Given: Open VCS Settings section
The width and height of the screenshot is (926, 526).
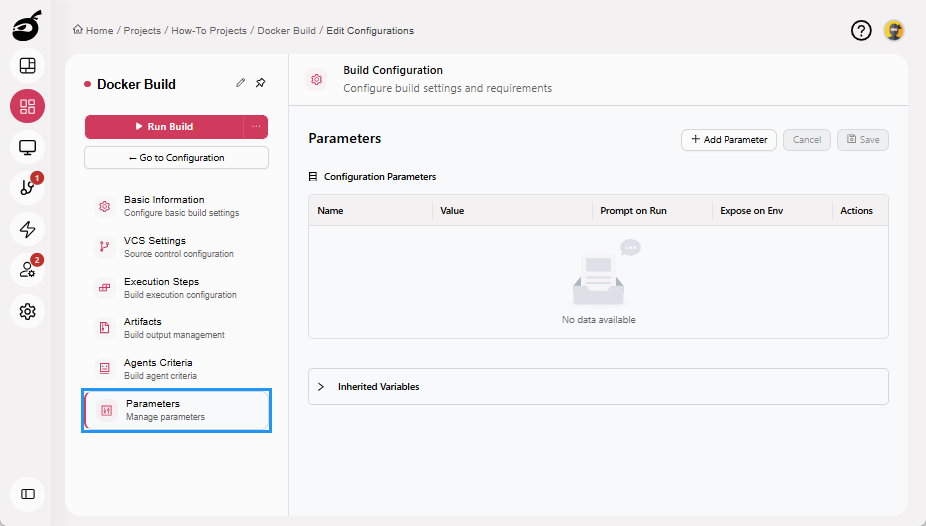Looking at the screenshot, I should click(x=177, y=247).
